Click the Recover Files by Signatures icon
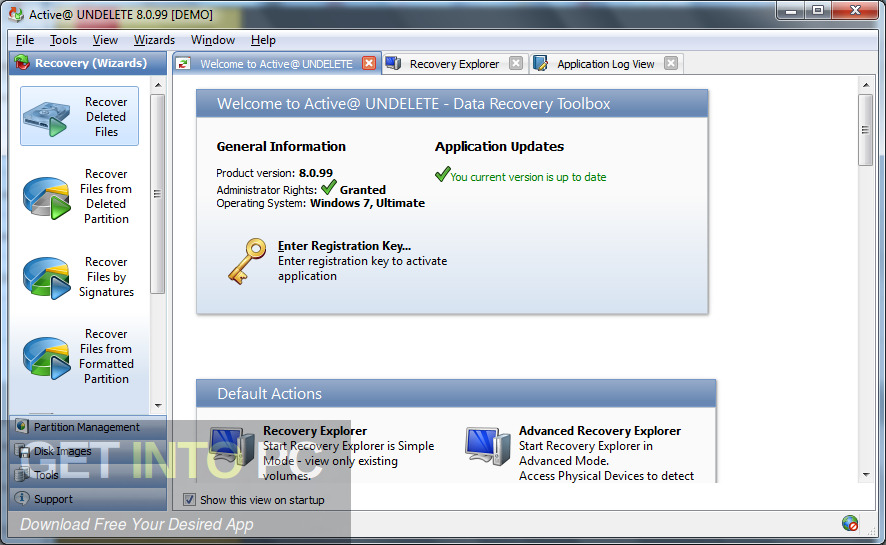Screen dimensions: 886x545 [46, 277]
